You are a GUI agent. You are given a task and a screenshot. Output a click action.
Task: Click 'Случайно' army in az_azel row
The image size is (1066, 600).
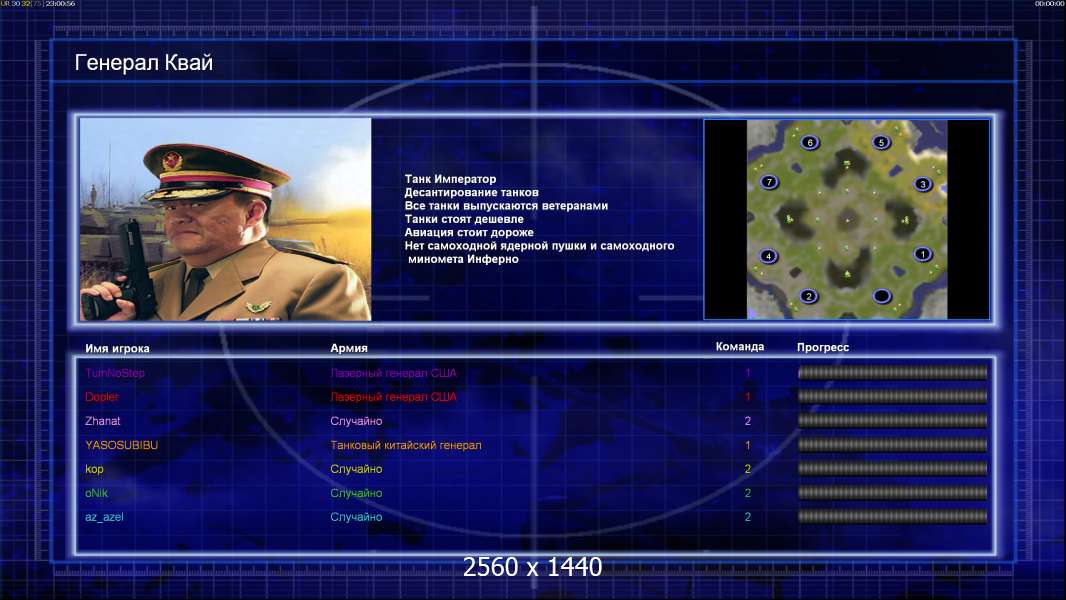click(356, 516)
